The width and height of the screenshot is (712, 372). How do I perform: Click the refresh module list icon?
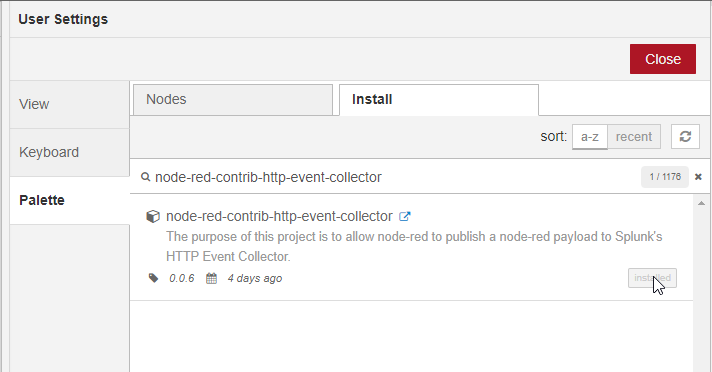[x=685, y=137]
